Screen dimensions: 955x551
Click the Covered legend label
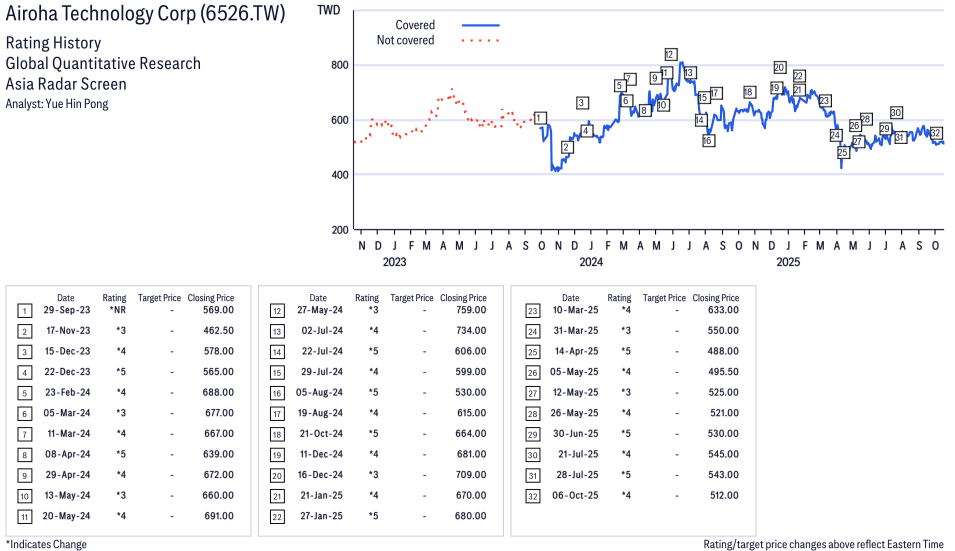point(415,25)
